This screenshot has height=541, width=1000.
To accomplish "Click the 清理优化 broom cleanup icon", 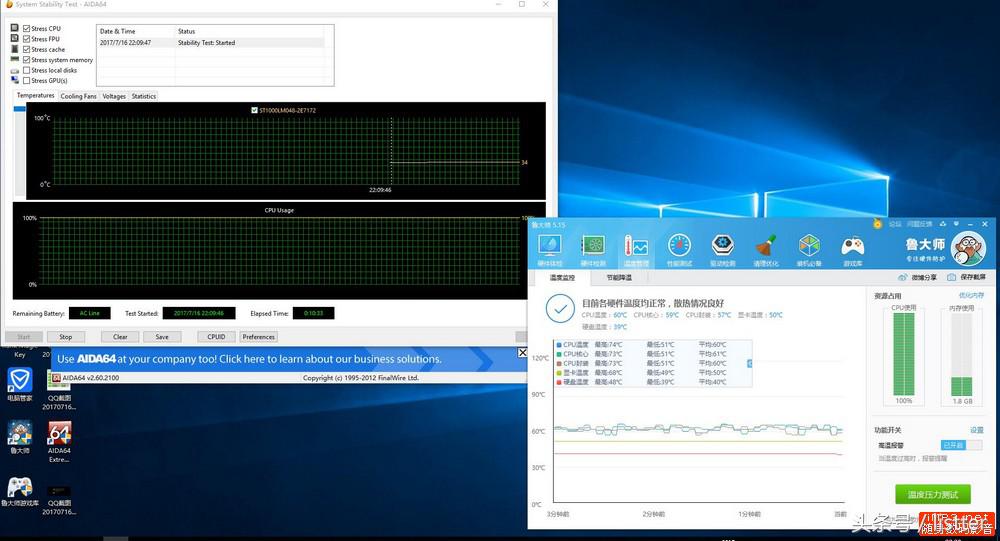I will (766, 247).
